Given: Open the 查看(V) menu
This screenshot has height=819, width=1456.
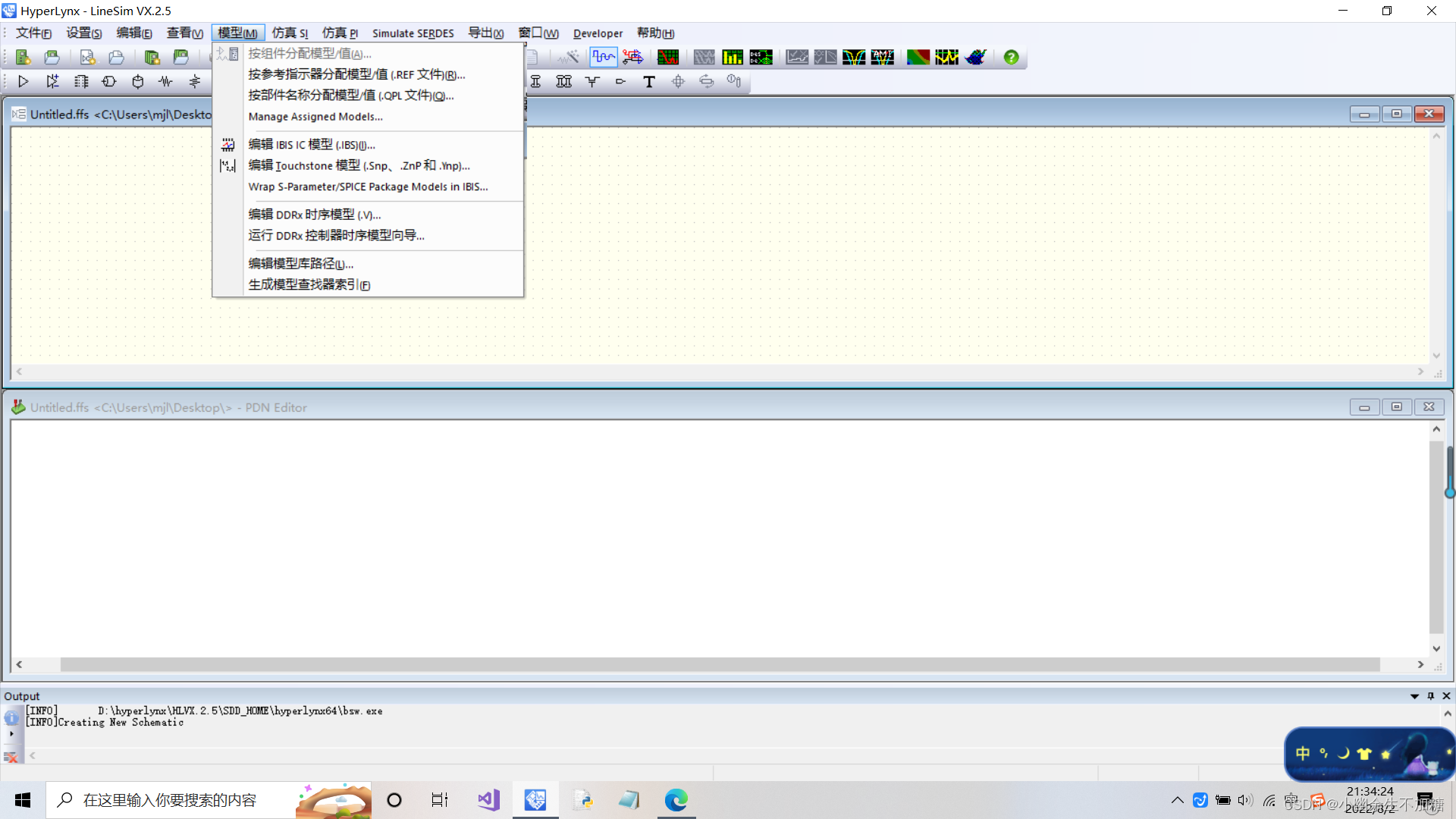Looking at the screenshot, I should click(184, 33).
